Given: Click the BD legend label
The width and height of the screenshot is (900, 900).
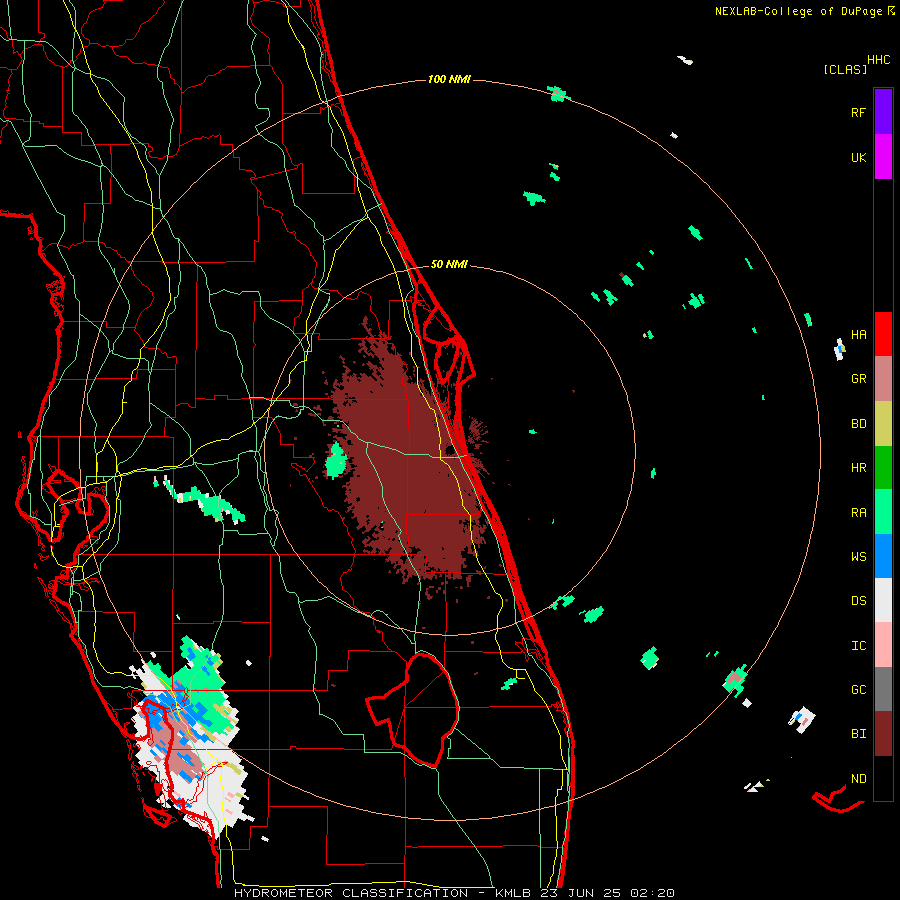Looking at the screenshot, I should tap(858, 423).
